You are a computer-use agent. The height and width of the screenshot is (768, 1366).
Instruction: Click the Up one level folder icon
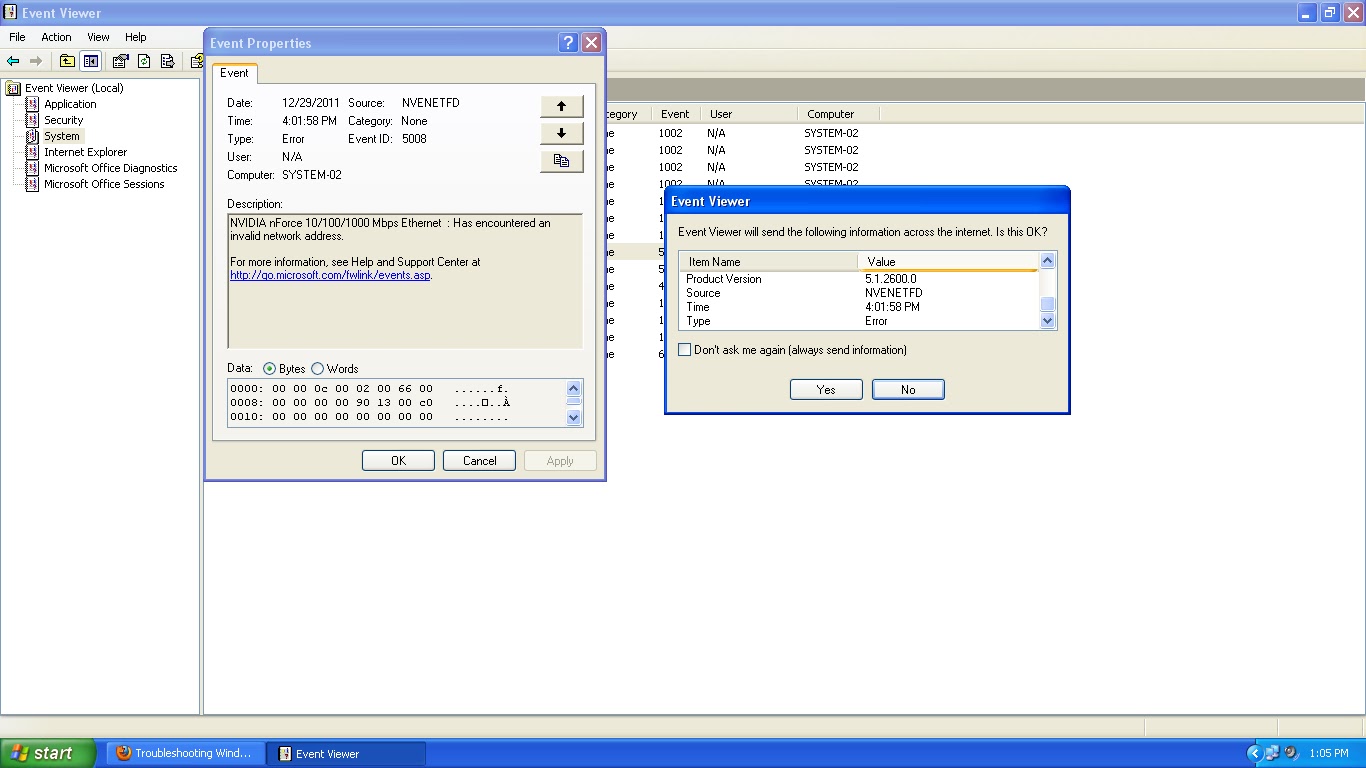pyautogui.click(x=67, y=61)
